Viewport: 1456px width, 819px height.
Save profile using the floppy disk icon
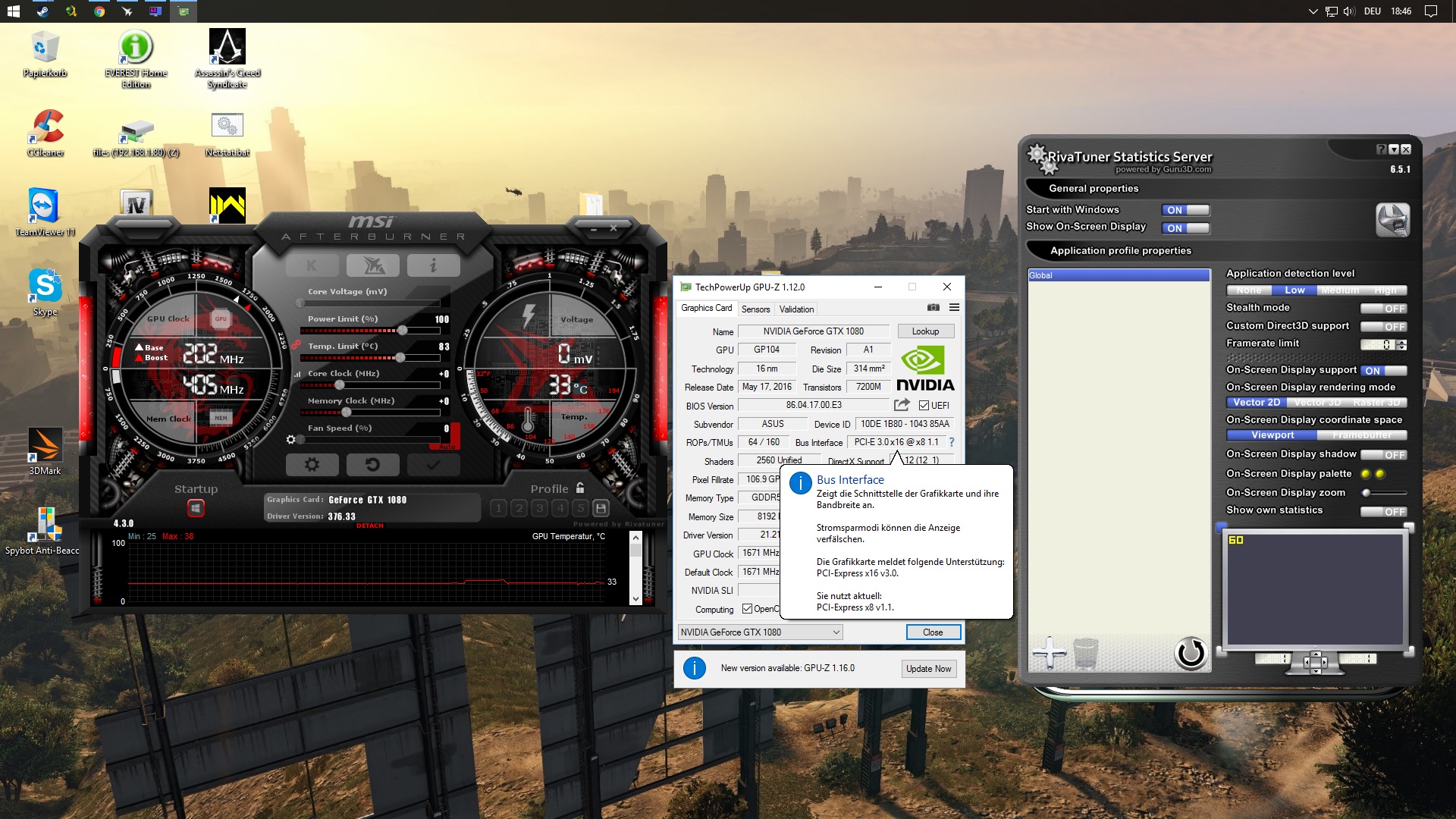[601, 508]
